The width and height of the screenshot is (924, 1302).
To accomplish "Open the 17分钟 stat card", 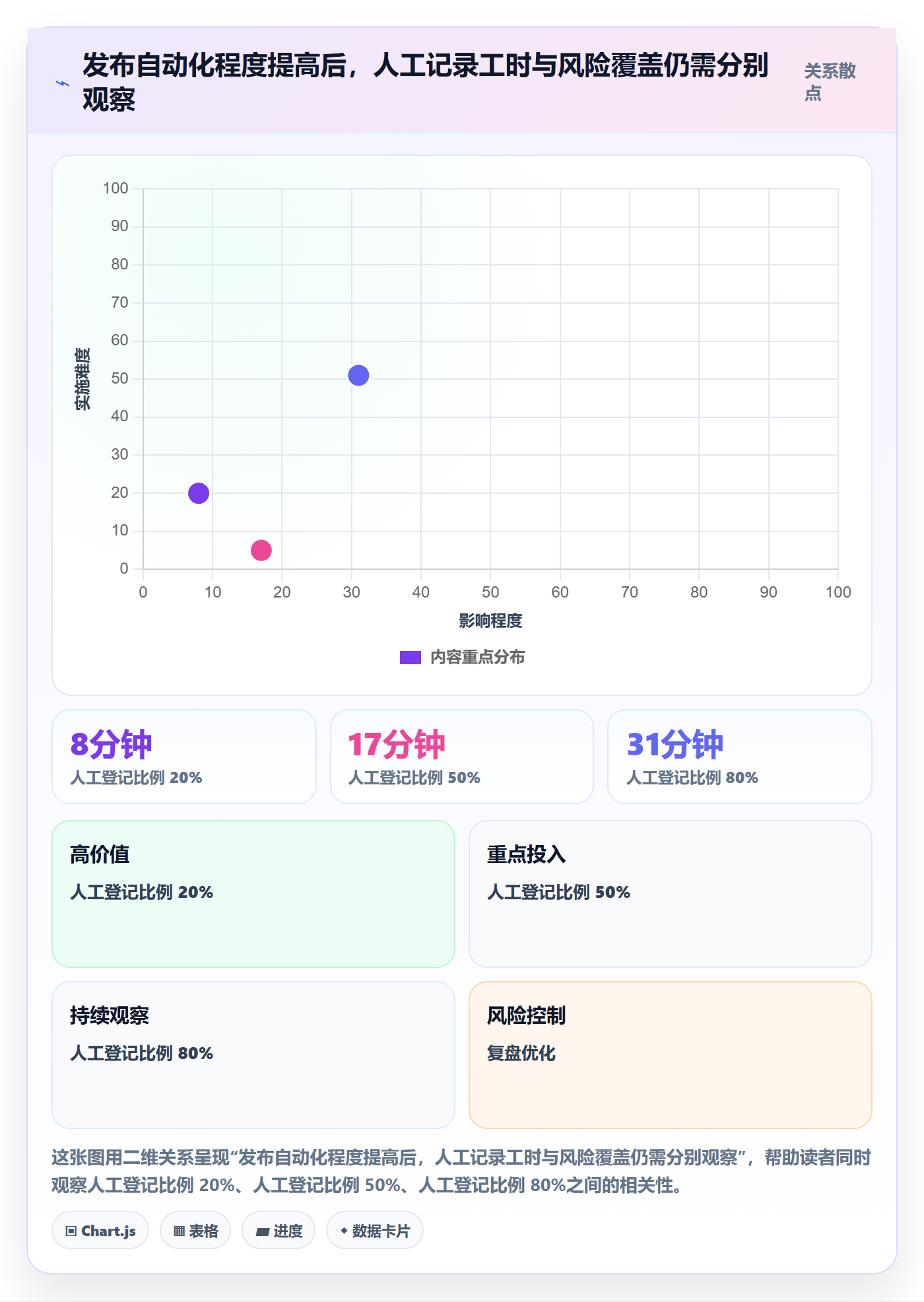I will pyautogui.click(x=462, y=757).
